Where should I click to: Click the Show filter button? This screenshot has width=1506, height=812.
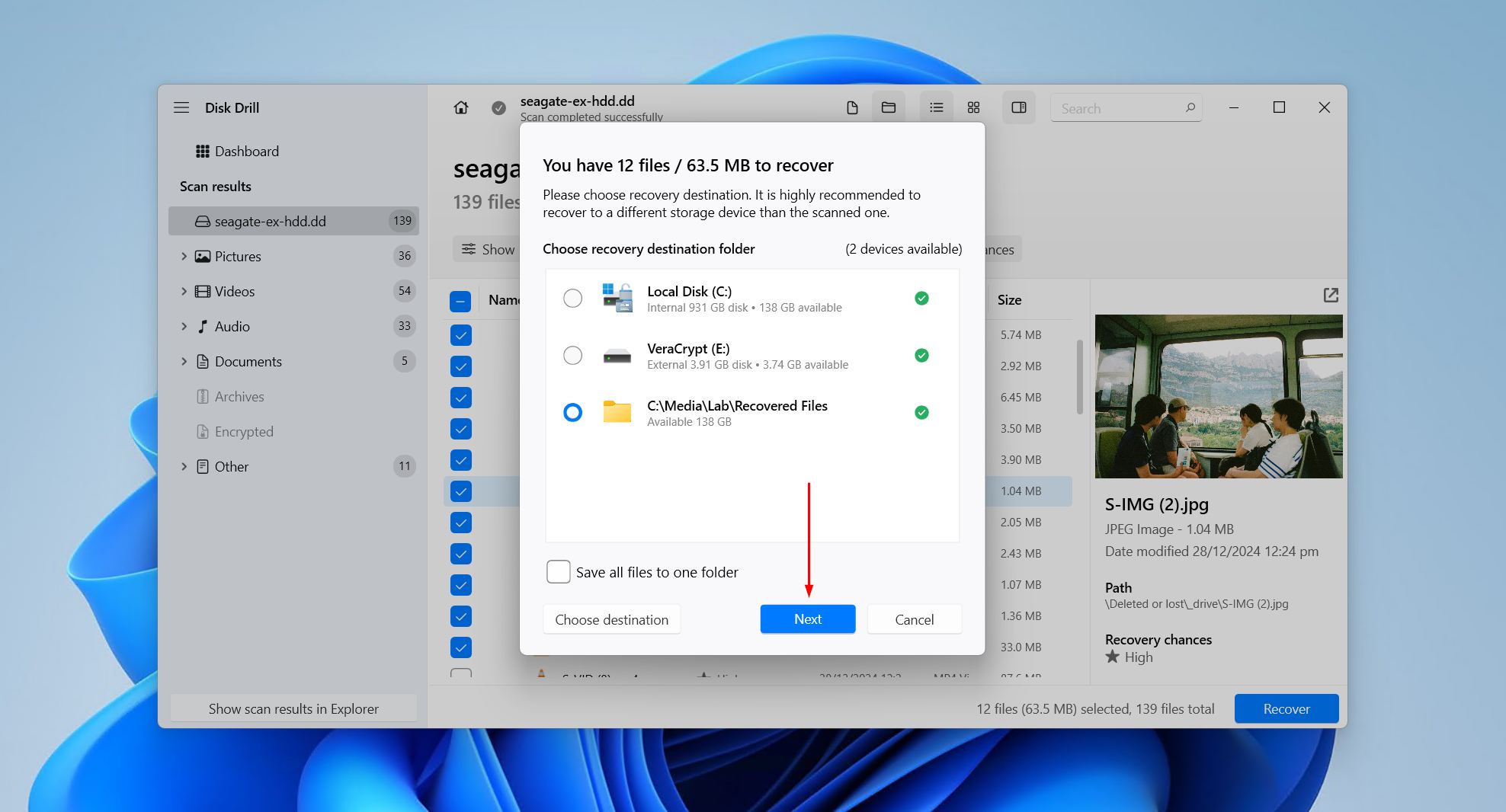[486, 249]
